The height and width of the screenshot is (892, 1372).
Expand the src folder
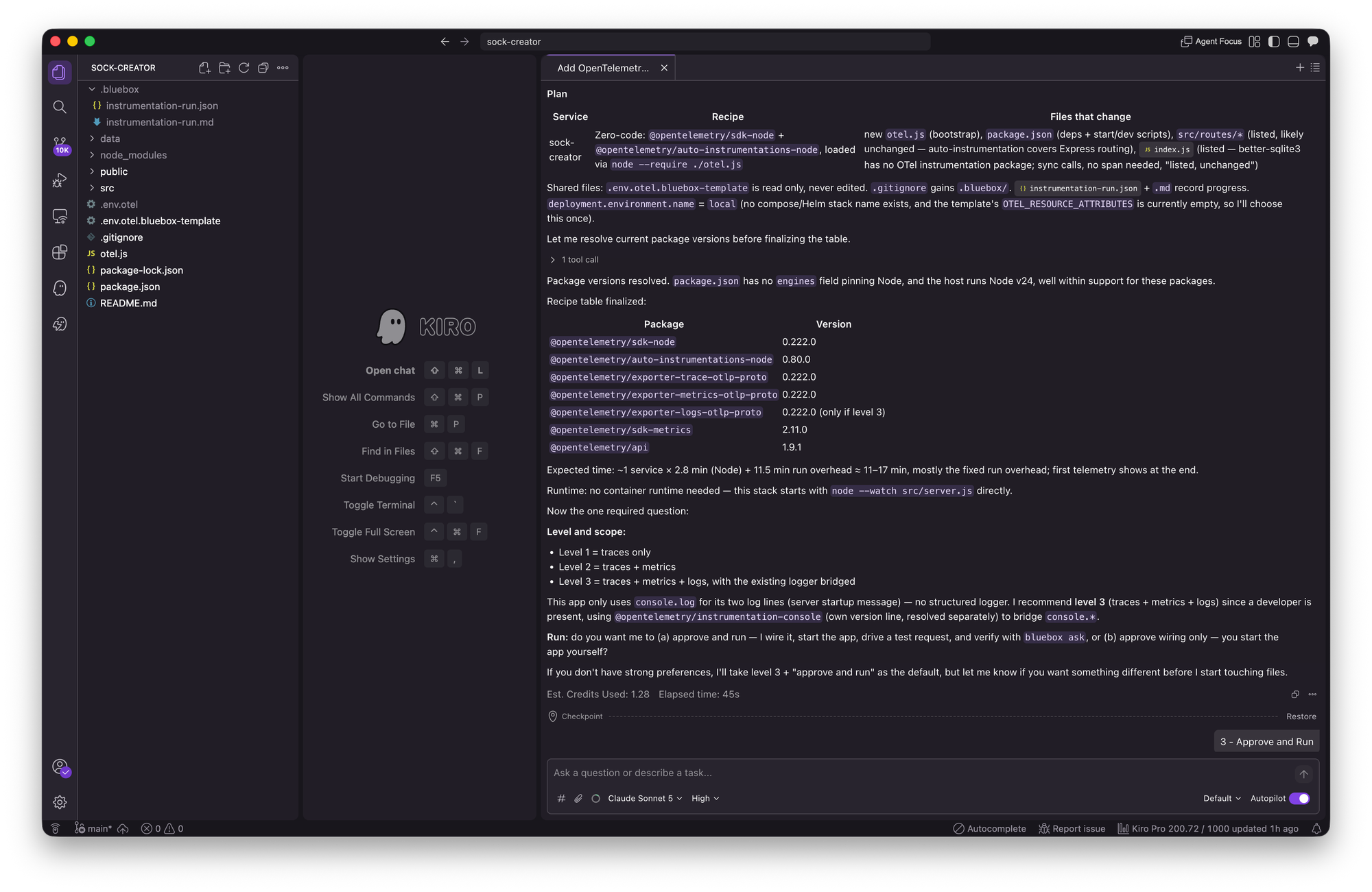tap(107, 188)
